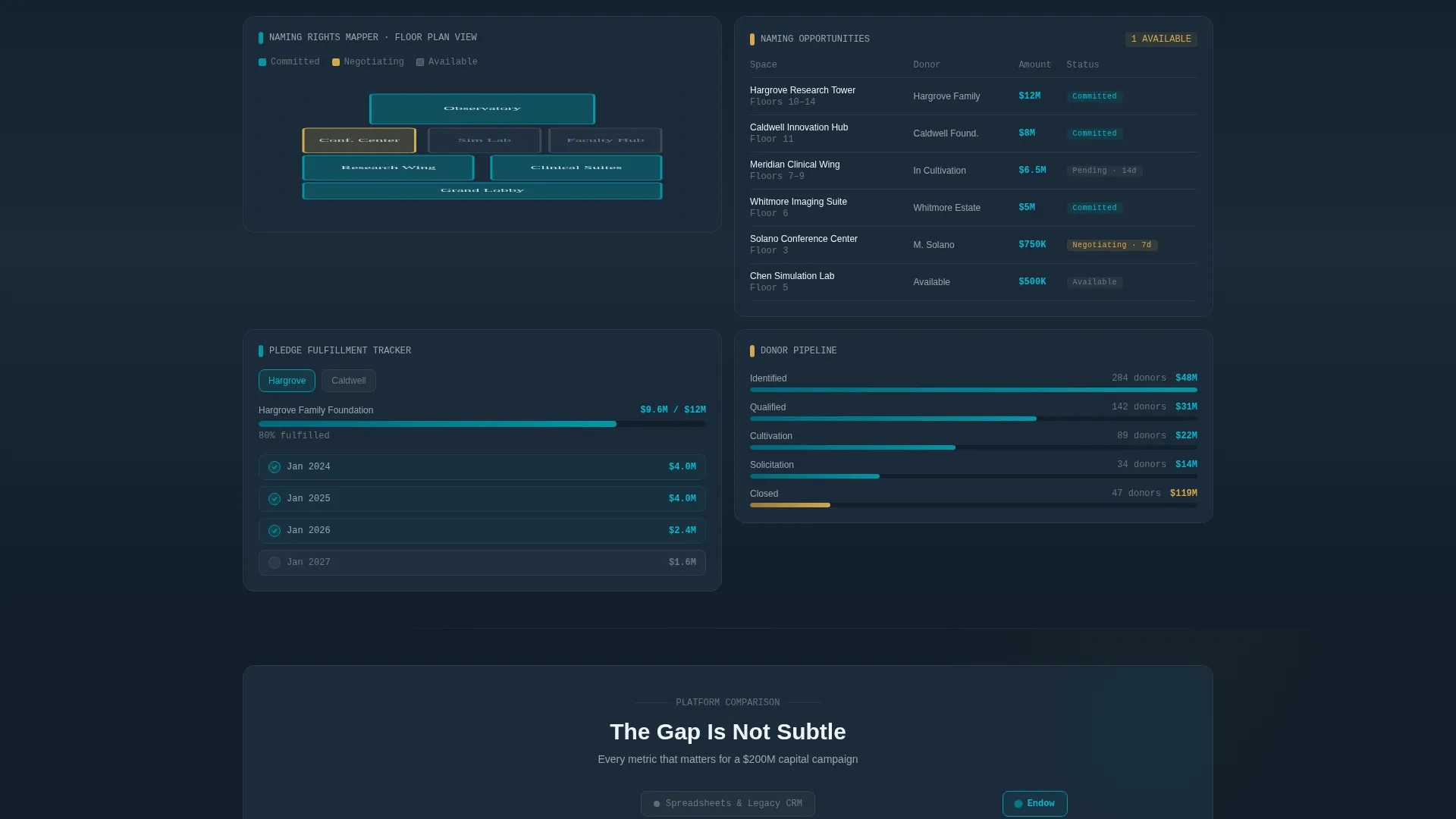Select the Observatory block on floor plan

(x=482, y=109)
